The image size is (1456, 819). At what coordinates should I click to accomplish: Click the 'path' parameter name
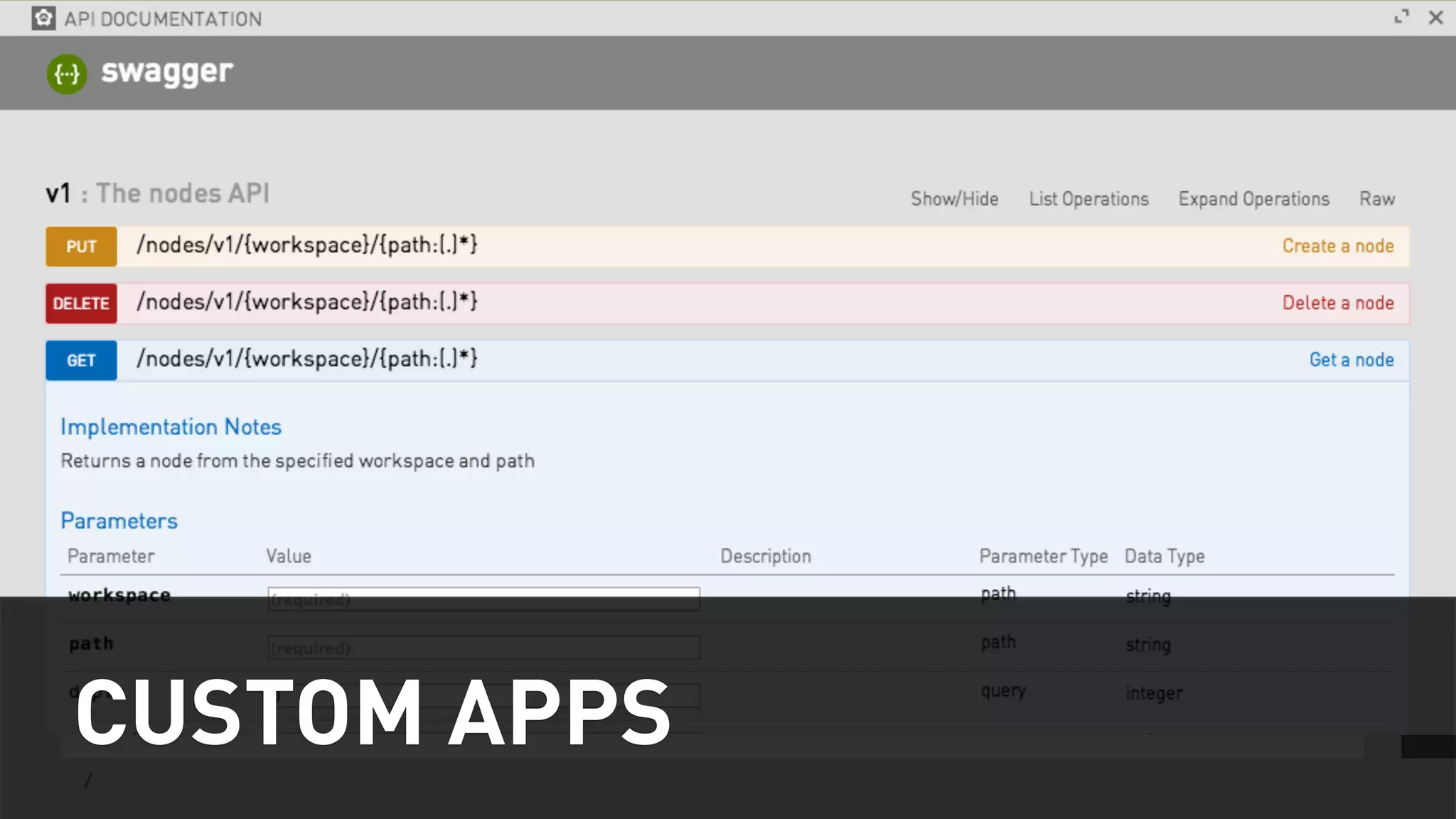click(91, 644)
